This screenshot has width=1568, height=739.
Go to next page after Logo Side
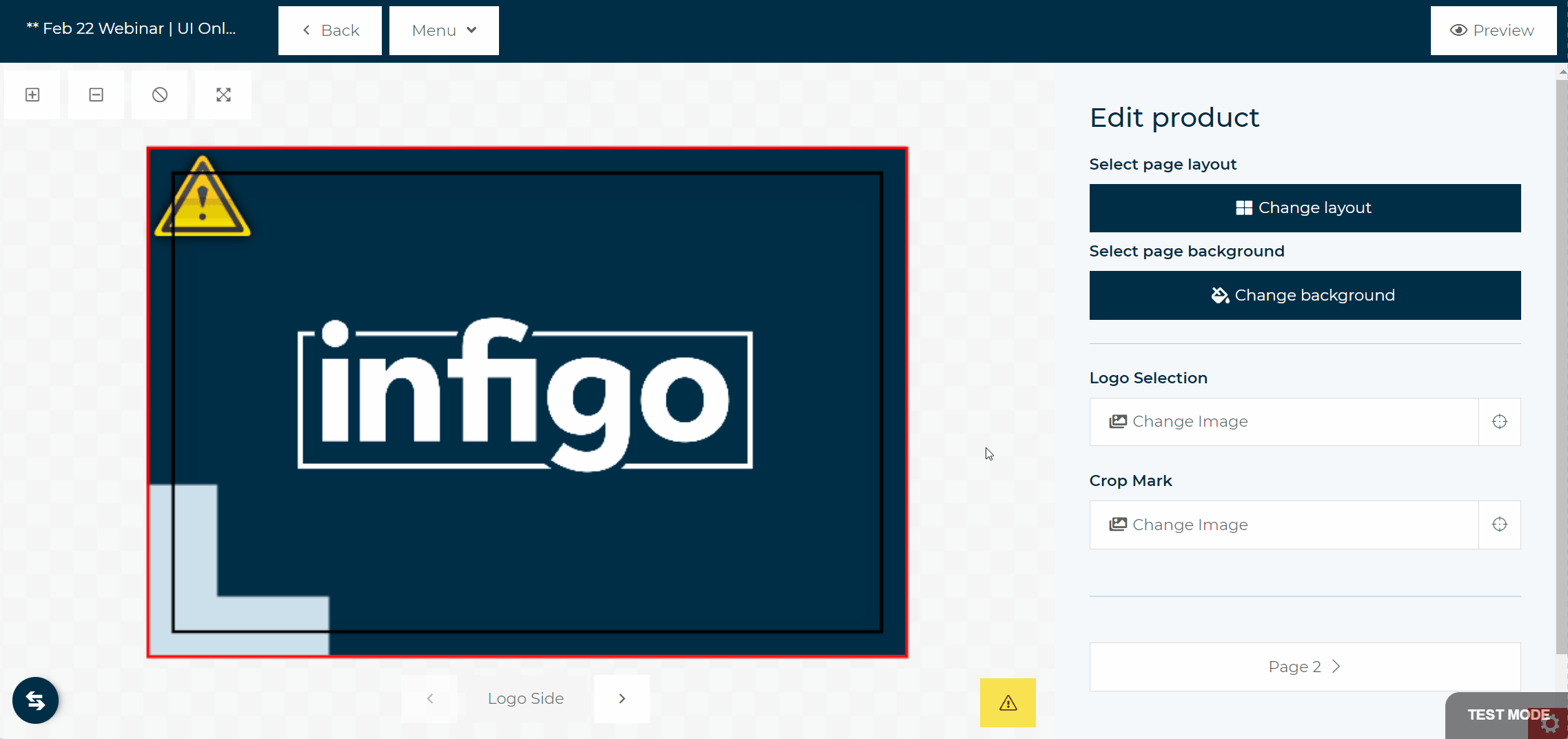tap(622, 698)
